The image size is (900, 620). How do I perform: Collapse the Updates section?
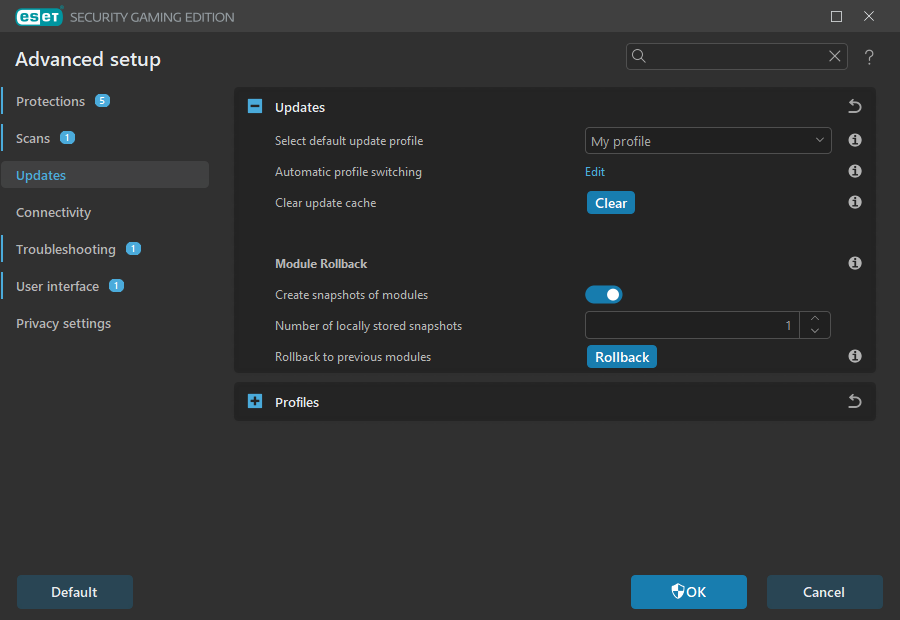255,106
